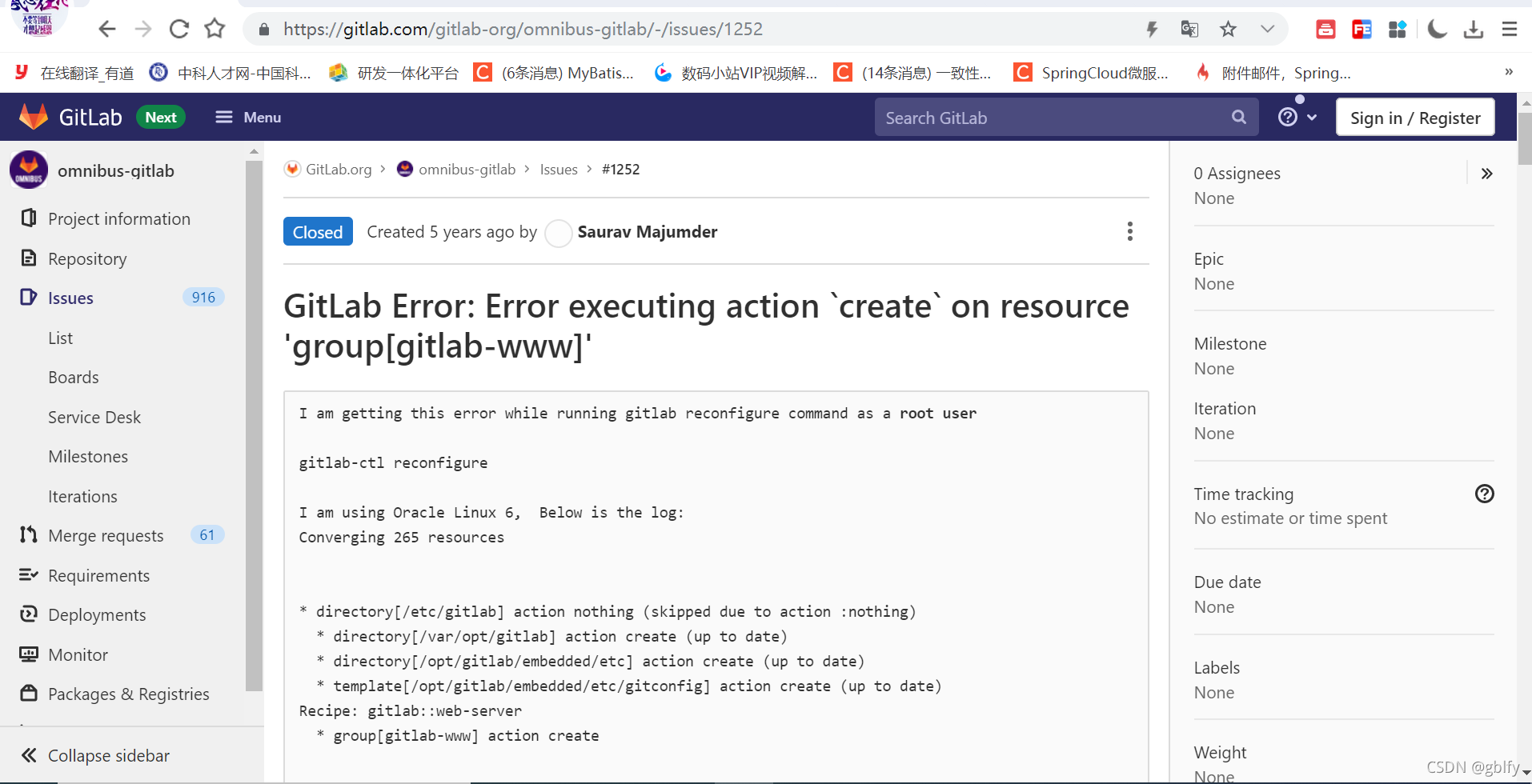Open Repository in sidebar
This screenshot has width=1532, height=784.
click(x=87, y=258)
